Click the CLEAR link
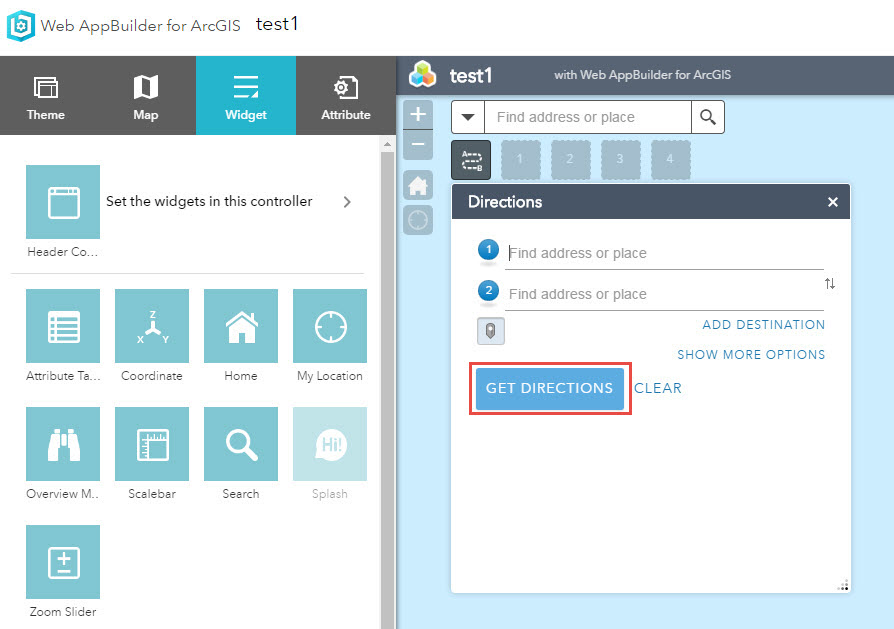The image size is (894, 629). pyautogui.click(x=658, y=388)
